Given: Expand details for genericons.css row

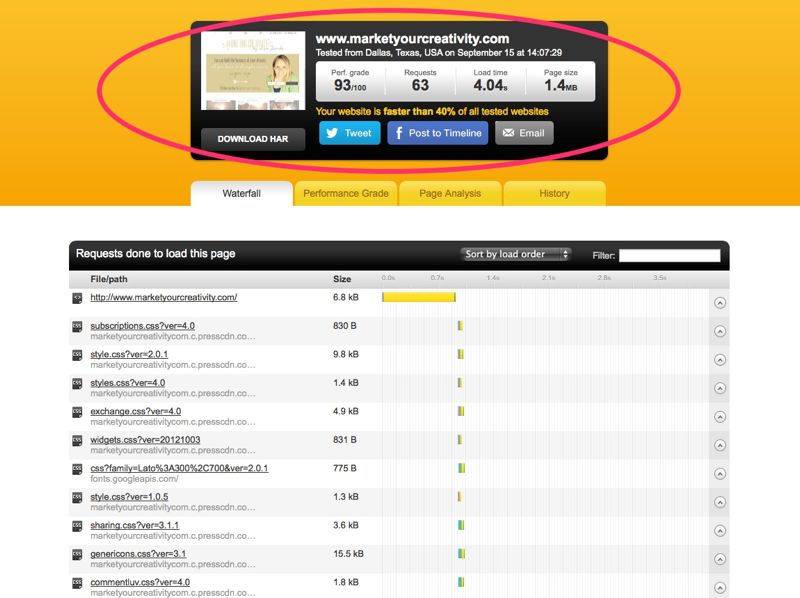Looking at the screenshot, I should (x=720, y=559).
